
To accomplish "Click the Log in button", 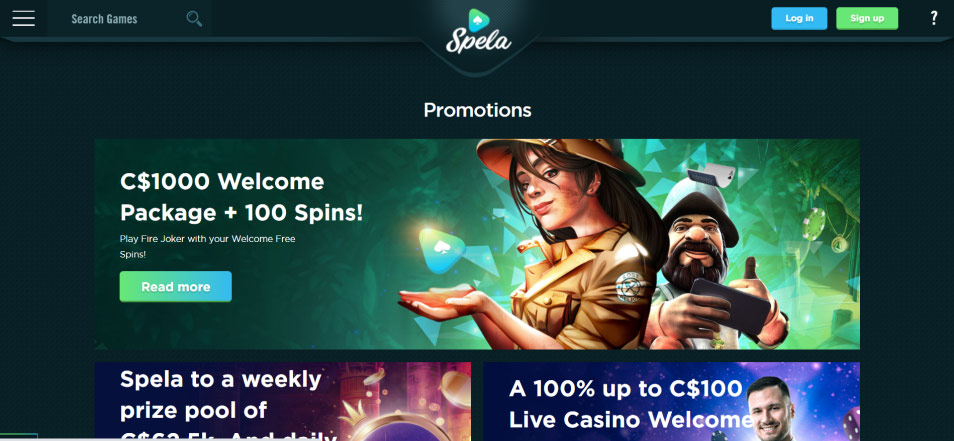I will [799, 18].
